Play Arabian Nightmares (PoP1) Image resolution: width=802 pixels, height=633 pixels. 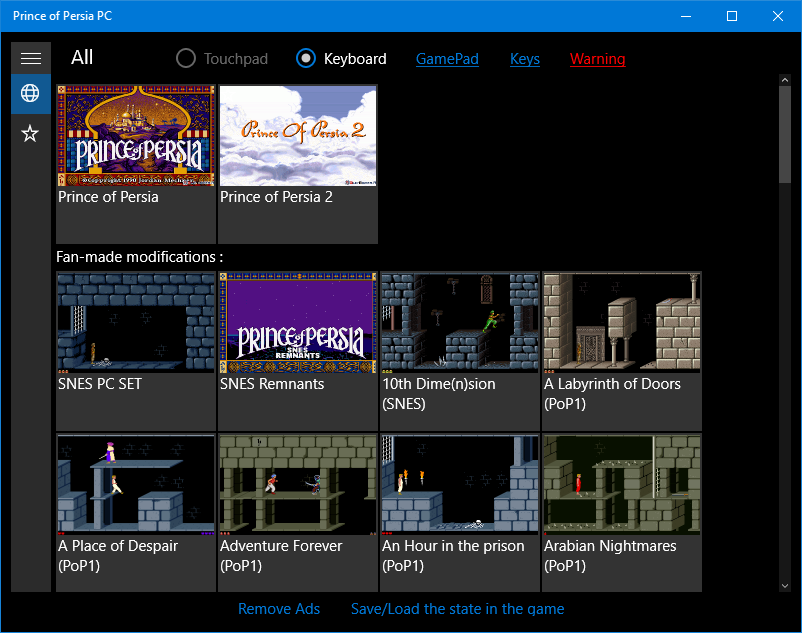[621, 485]
